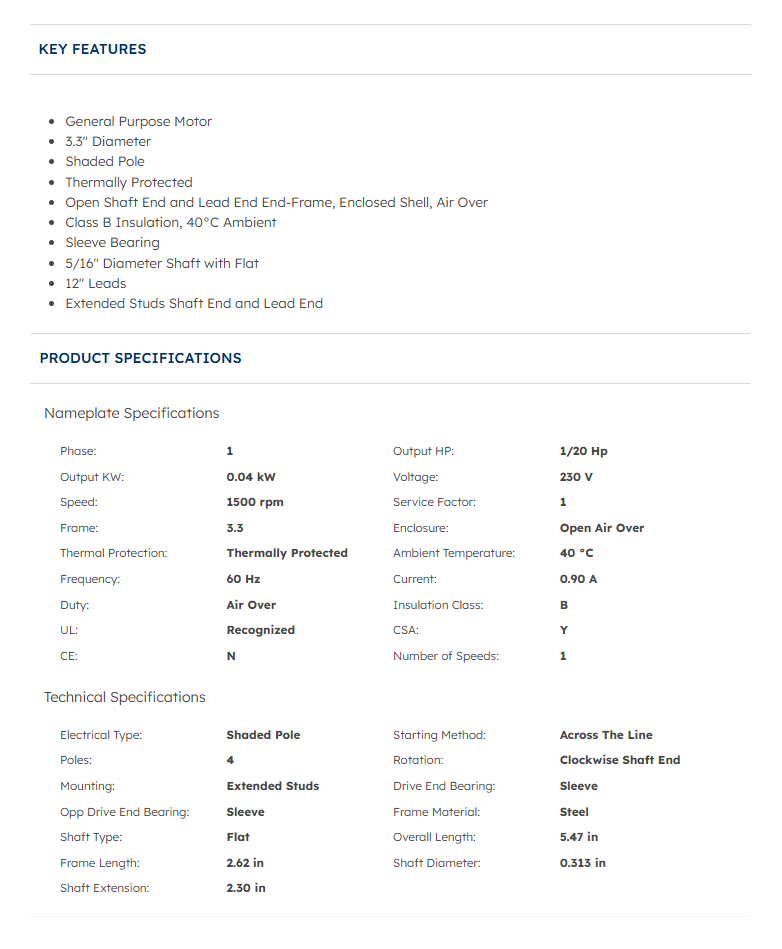Click the KEY FEATURES section heading
Image resolution: width=782 pixels, height=949 pixels.
(93, 49)
